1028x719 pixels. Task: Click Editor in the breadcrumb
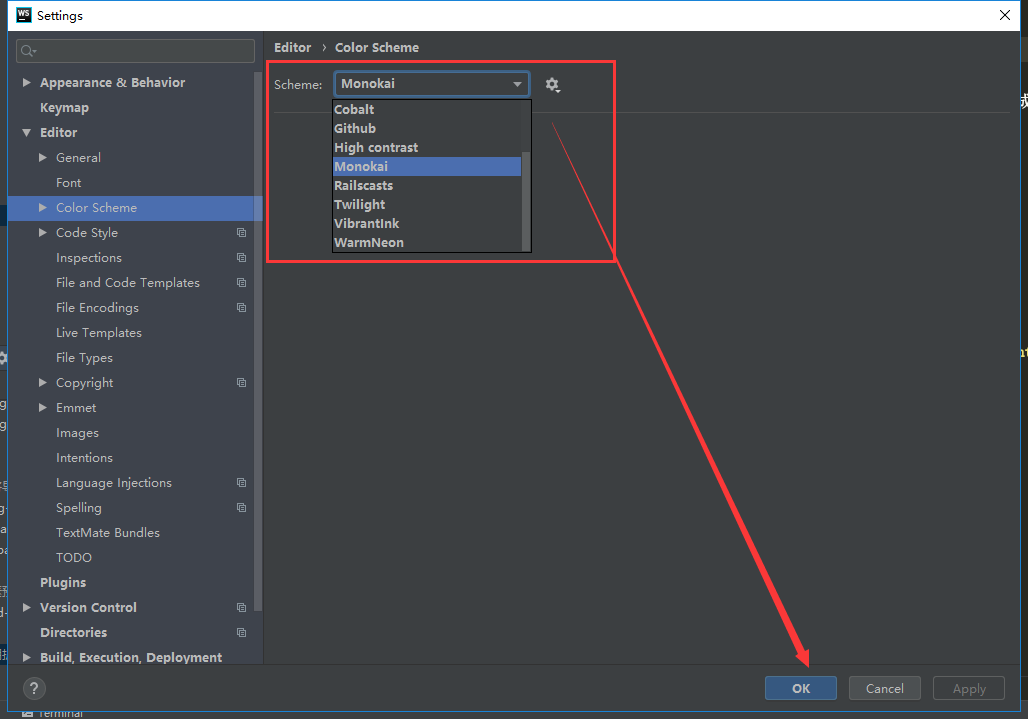pyautogui.click(x=292, y=47)
